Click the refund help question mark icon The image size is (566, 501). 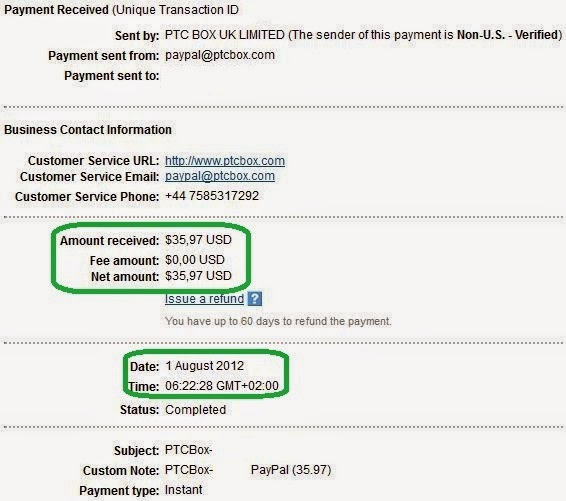point(254,299)
